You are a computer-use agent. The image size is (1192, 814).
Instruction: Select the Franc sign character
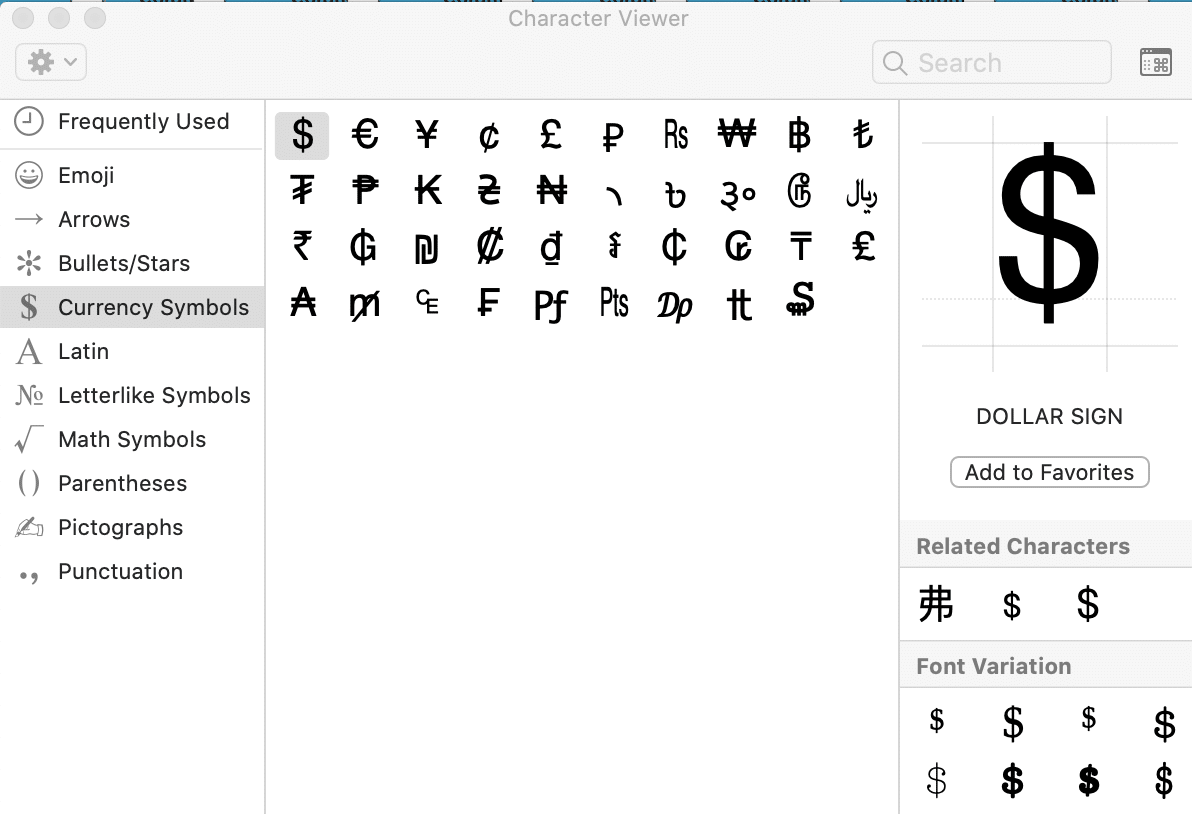click(488, 301)
